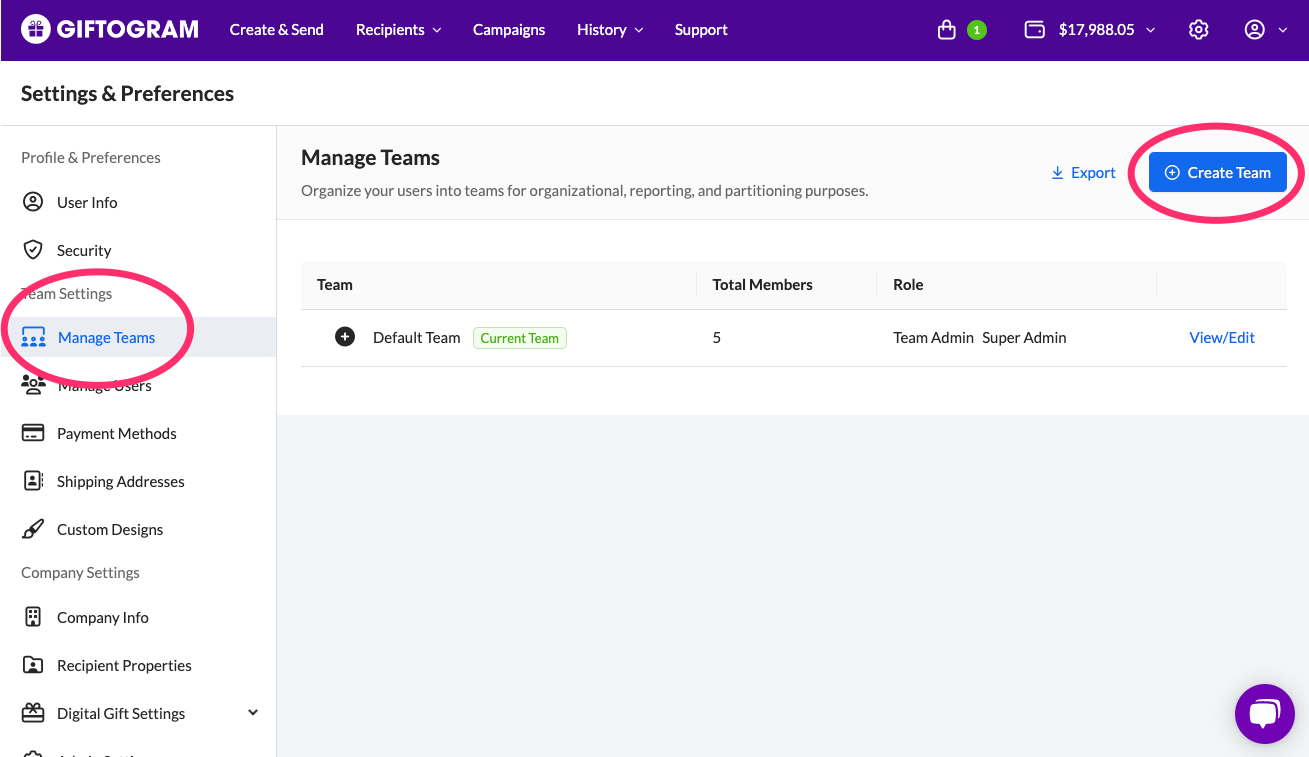Click the Export link
Screen dimensions: 1309x757
[1083, 173]
